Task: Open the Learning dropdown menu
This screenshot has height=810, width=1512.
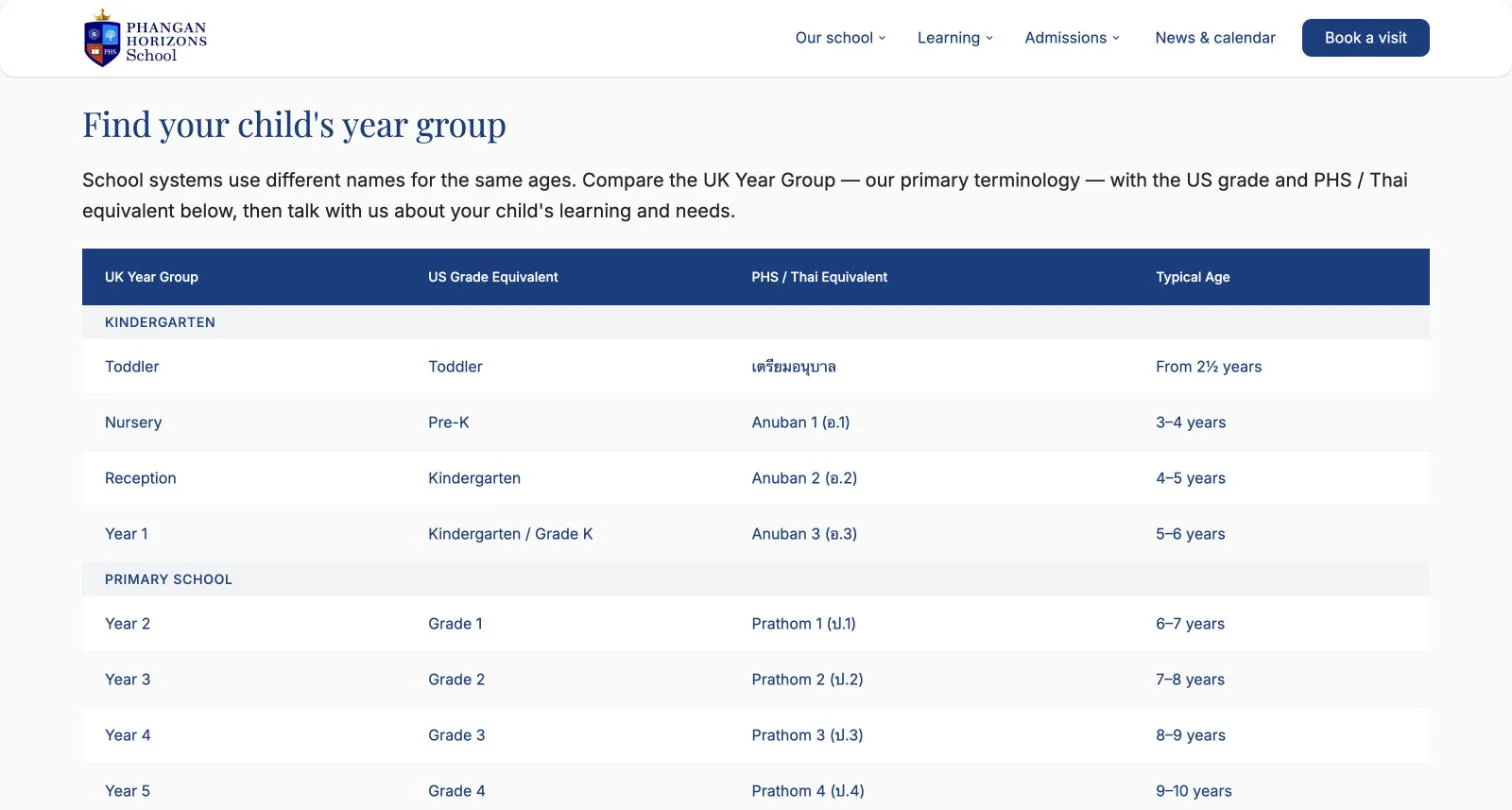Action: pos(956,38)
